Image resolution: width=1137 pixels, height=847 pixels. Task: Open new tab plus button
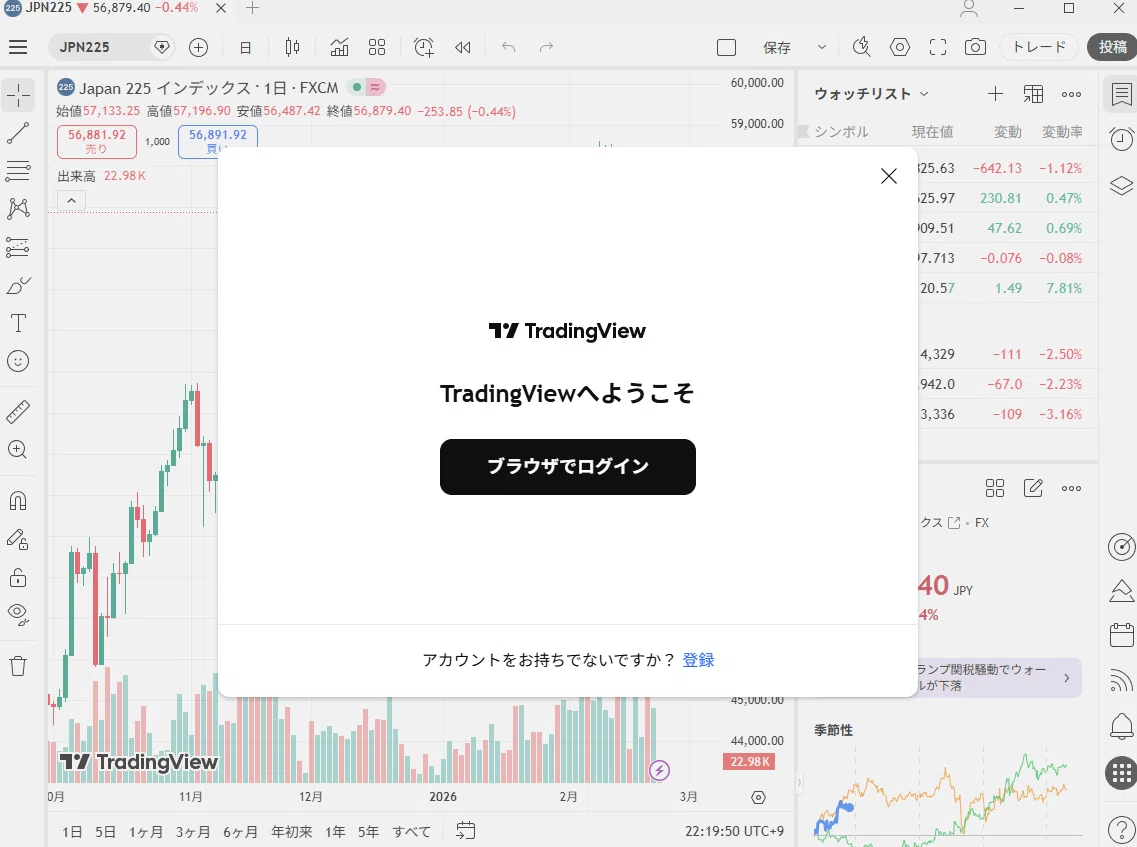[252, 8]
